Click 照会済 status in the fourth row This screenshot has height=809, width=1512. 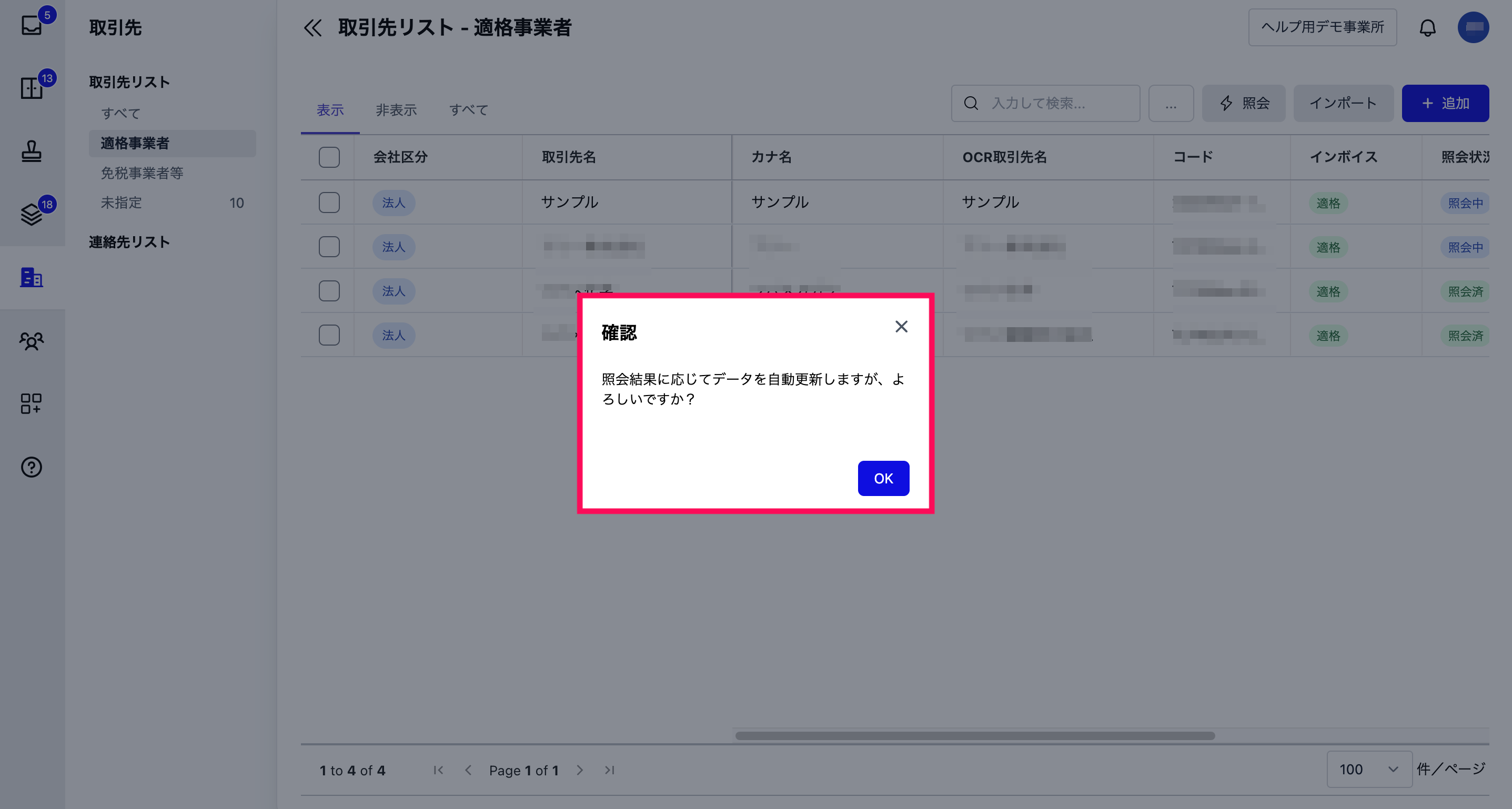pos(1465,336)
